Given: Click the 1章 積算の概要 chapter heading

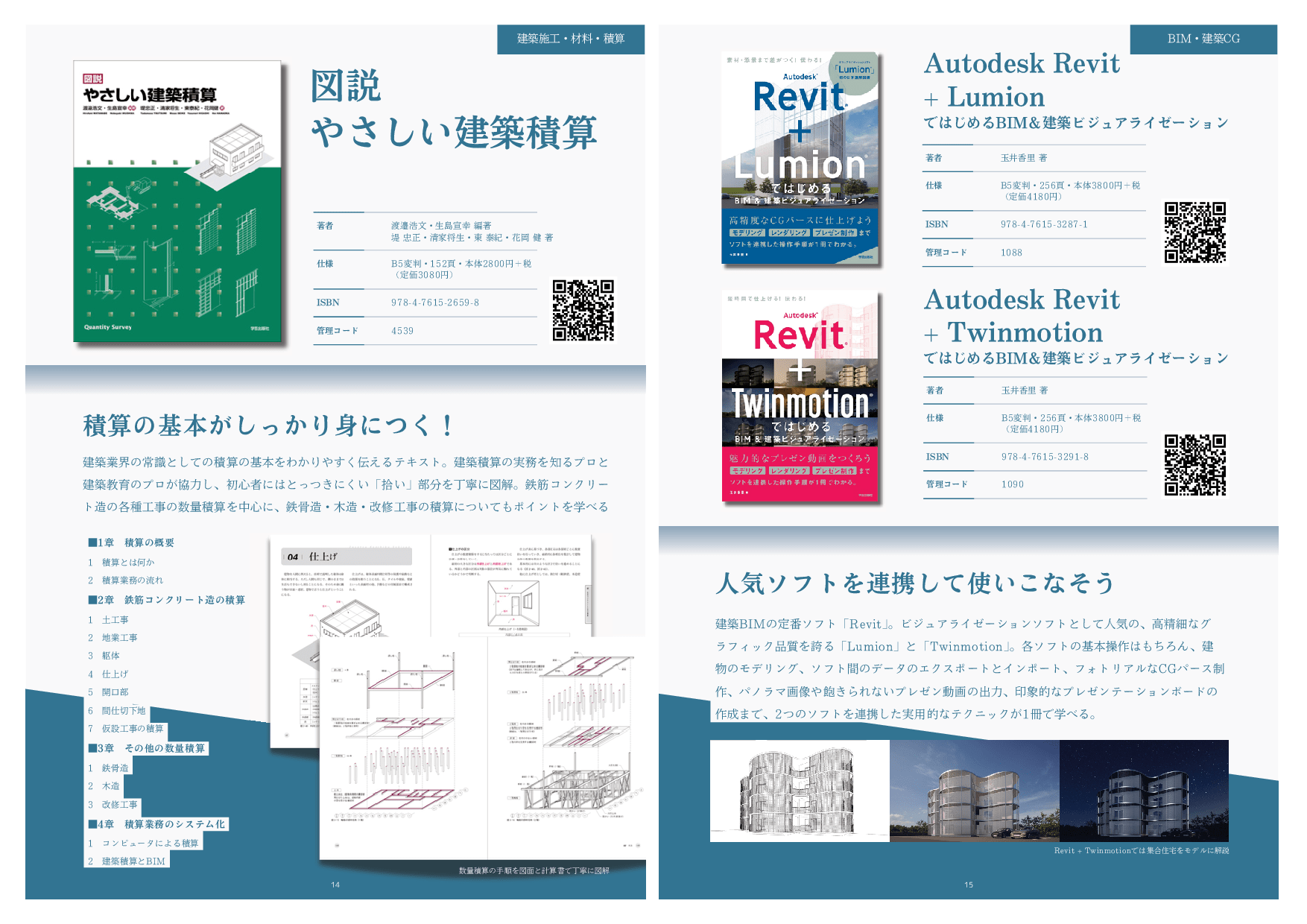Looking at the screenshot, I should pos(131,542).
